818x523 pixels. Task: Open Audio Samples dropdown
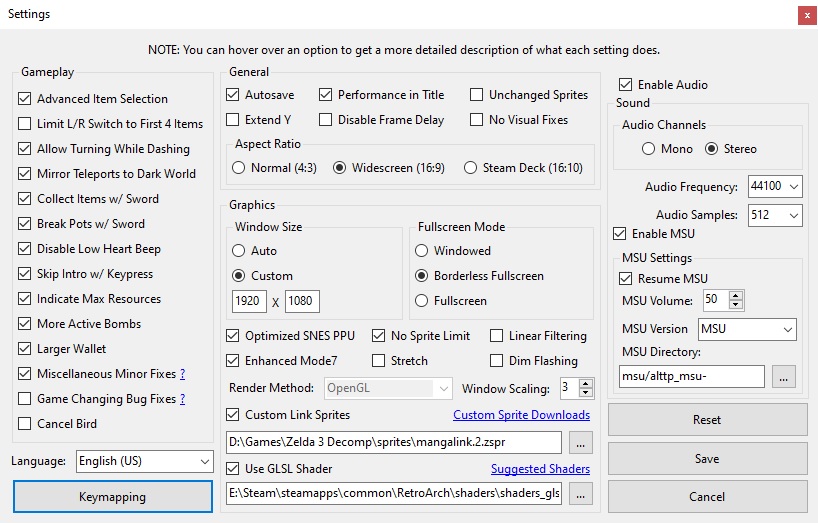click(775, 215)
